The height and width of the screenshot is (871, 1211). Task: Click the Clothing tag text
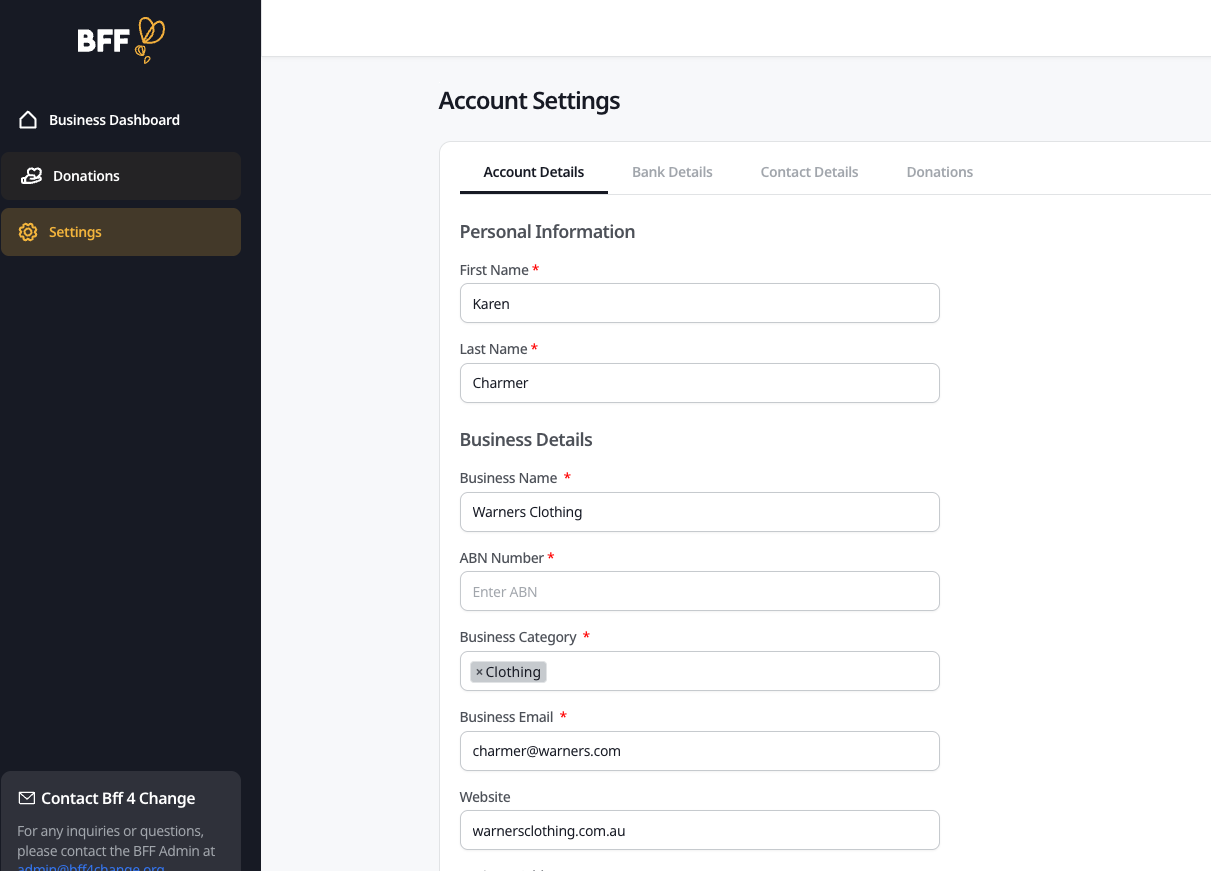point(513,672)
